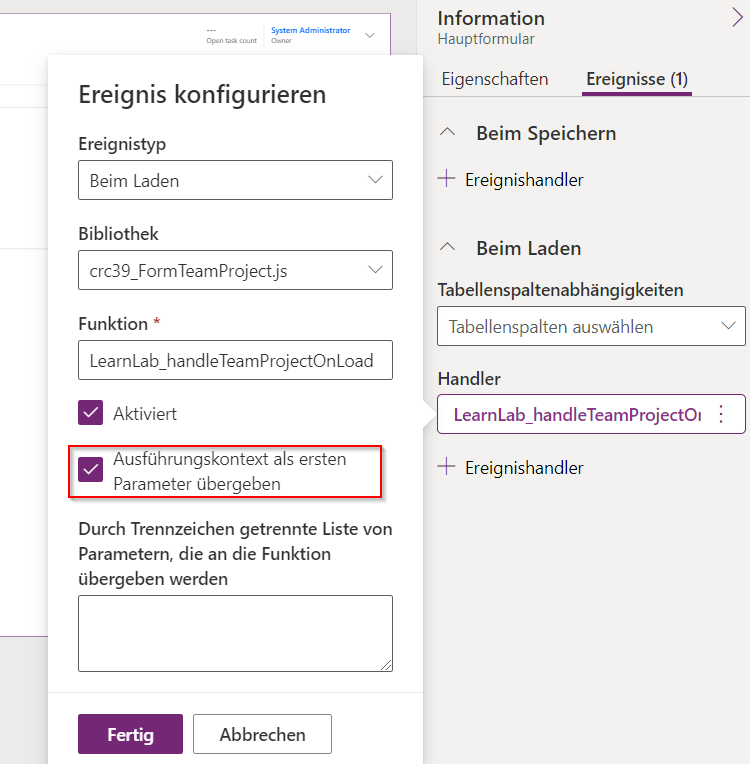Open the Bibliothek dropdown
The width and height of the screenshot is (750, 764).
coord(235,270)
